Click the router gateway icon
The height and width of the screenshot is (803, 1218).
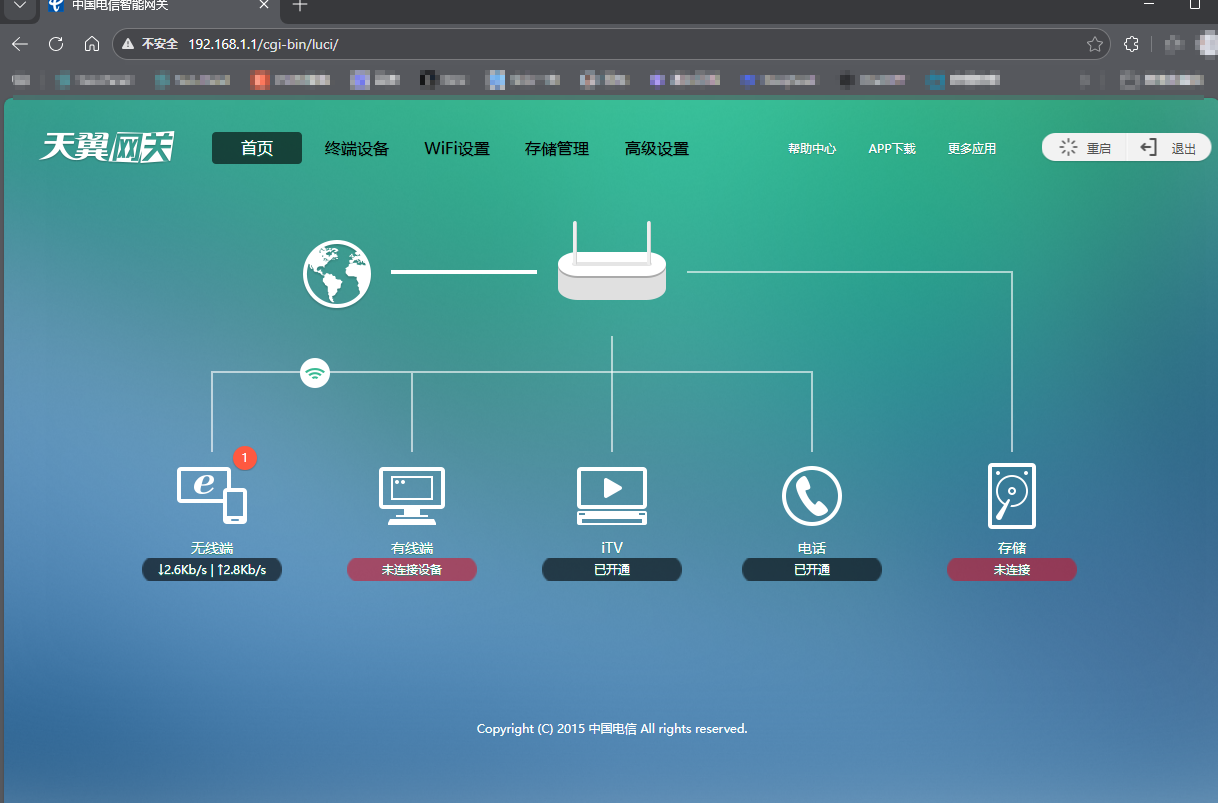(612, 261)
